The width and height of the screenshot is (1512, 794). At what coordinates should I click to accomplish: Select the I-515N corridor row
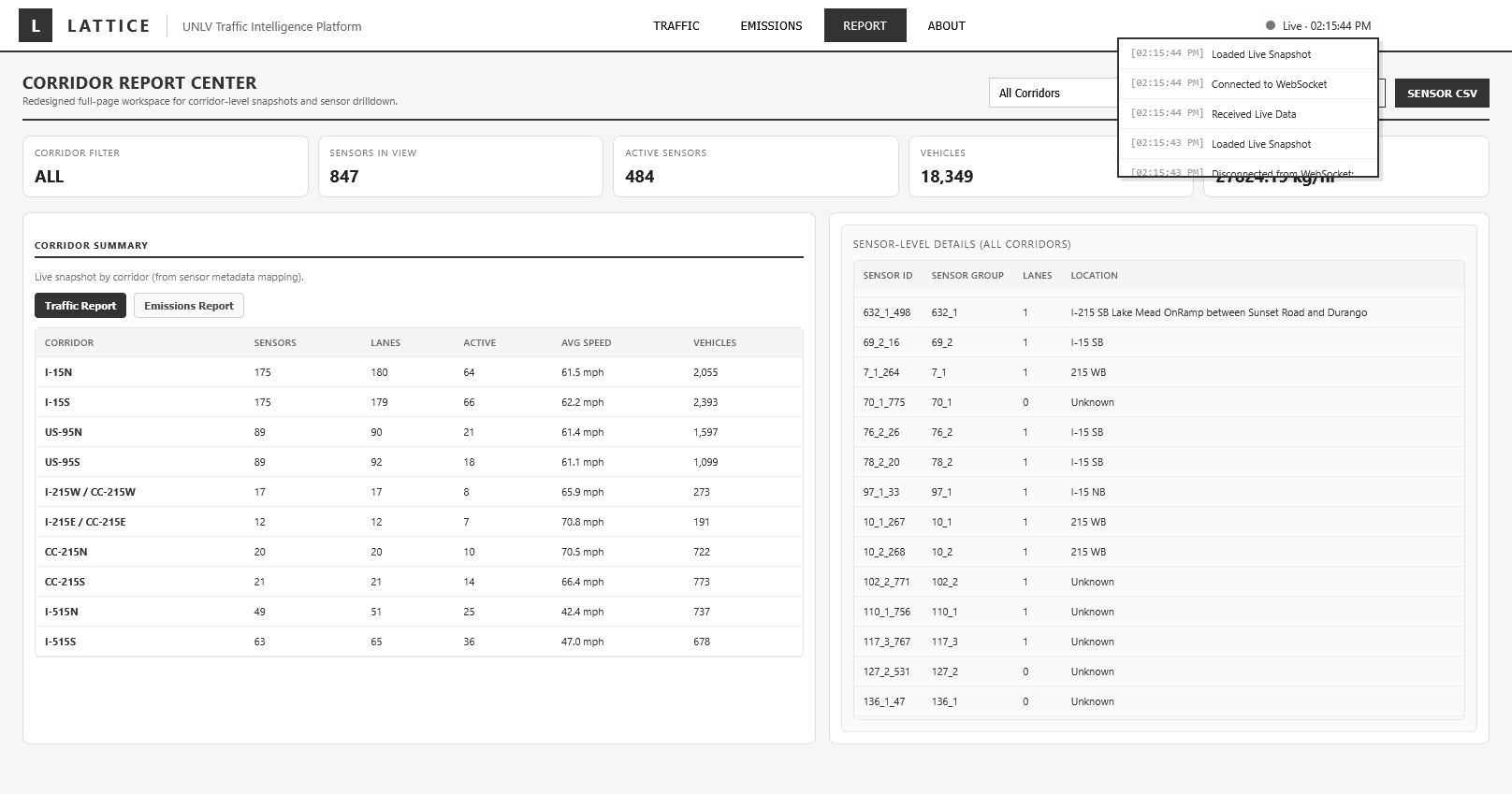click(x=418, y=612)
